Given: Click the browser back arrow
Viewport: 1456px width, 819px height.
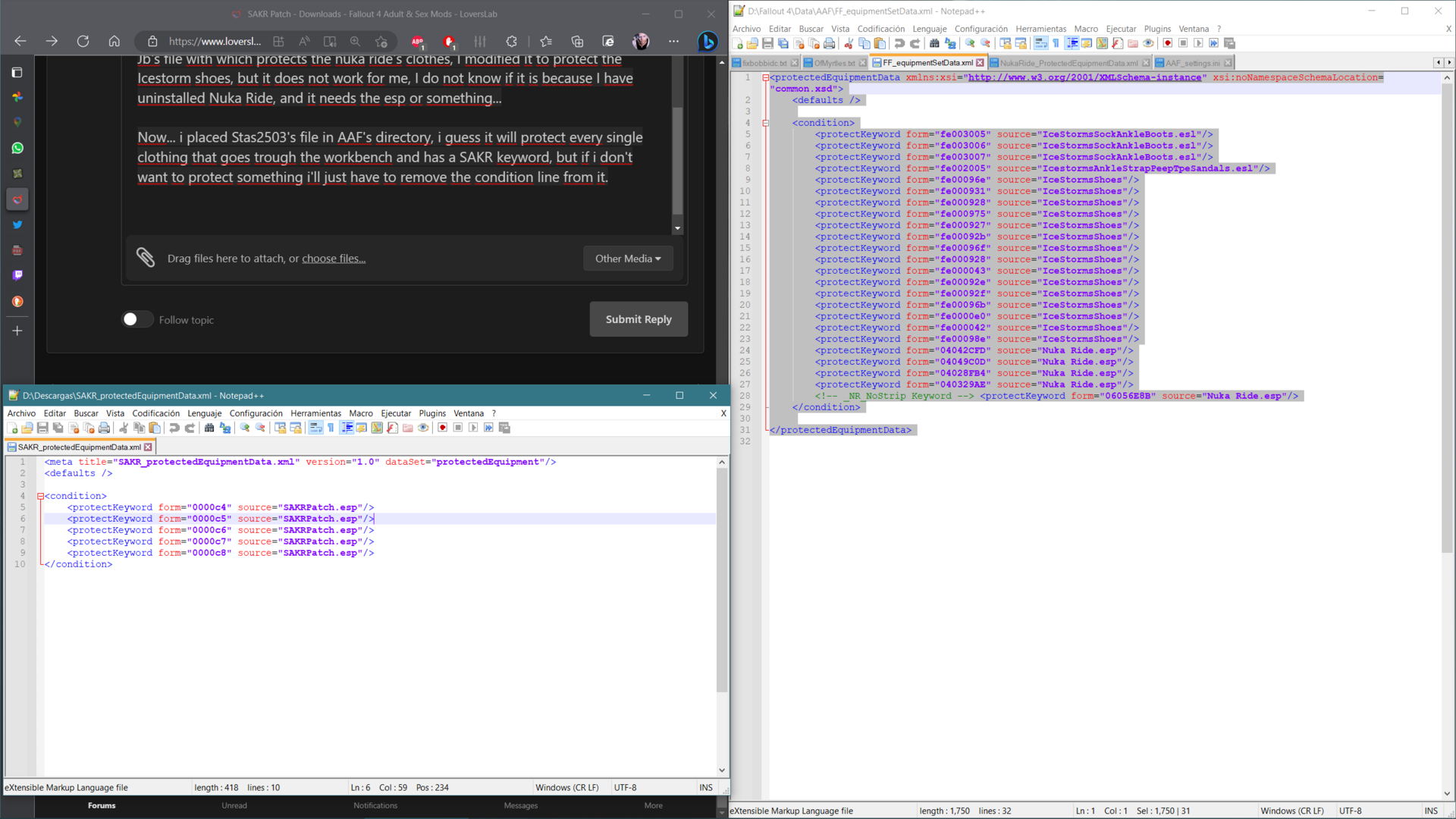Looking at the screenshot, I should click(x=20, y=42).
